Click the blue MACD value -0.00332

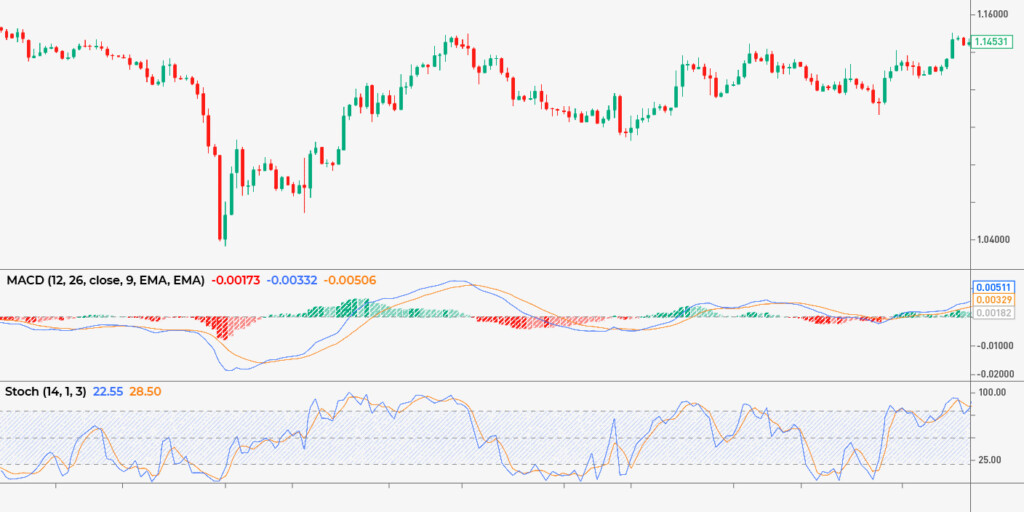pos(293,281)
